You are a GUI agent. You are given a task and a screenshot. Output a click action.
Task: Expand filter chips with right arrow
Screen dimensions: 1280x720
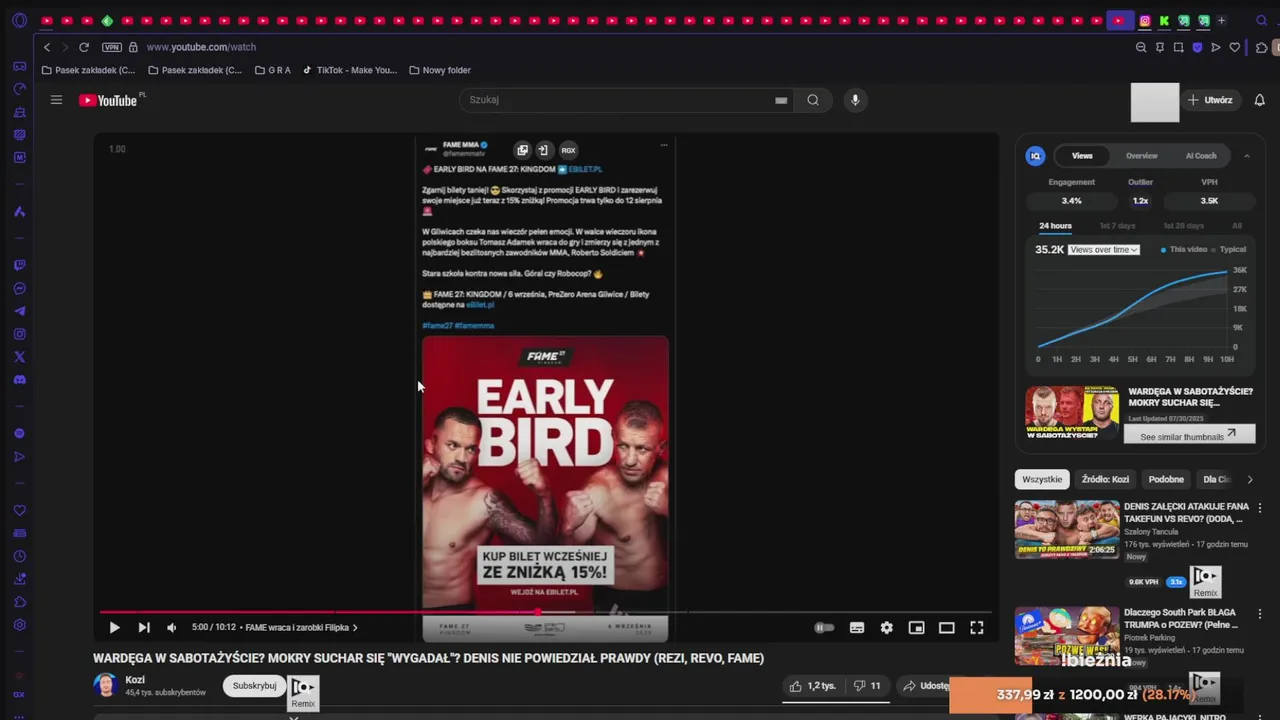click(1249, 479)
